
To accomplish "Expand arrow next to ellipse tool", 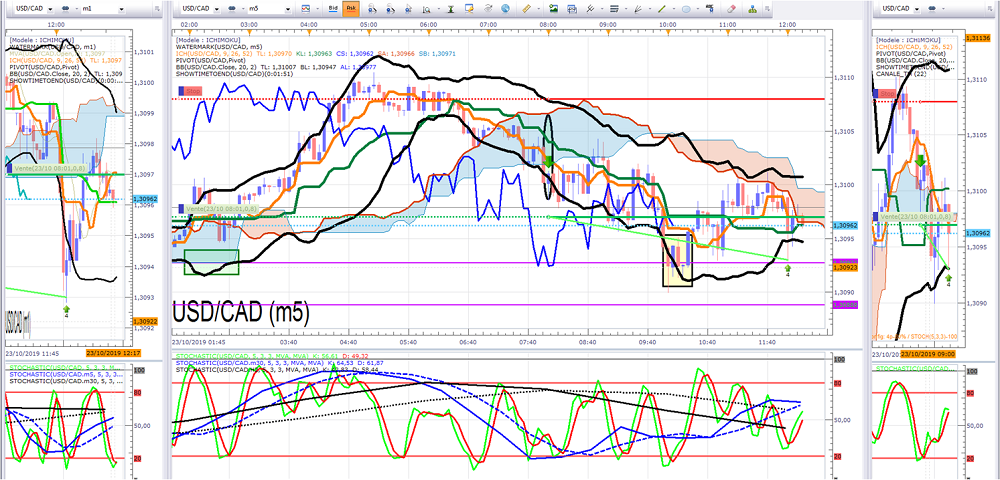I will [698, 9].
